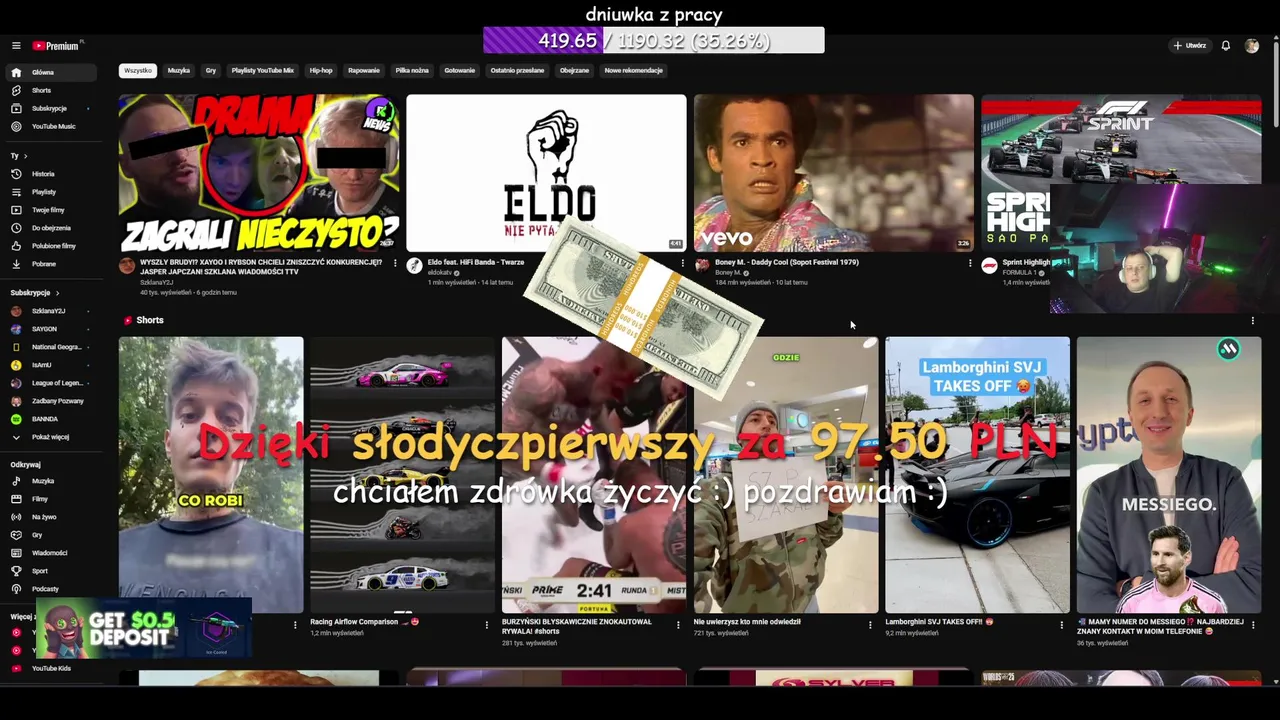Open BANNDA subscription channel
The height and width of the screenshot is (720, 1280).
click(53, 419)
